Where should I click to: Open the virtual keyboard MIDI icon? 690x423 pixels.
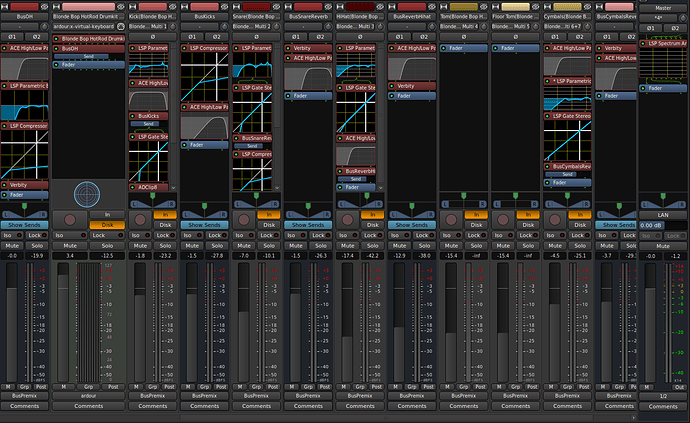click(122, 27)
